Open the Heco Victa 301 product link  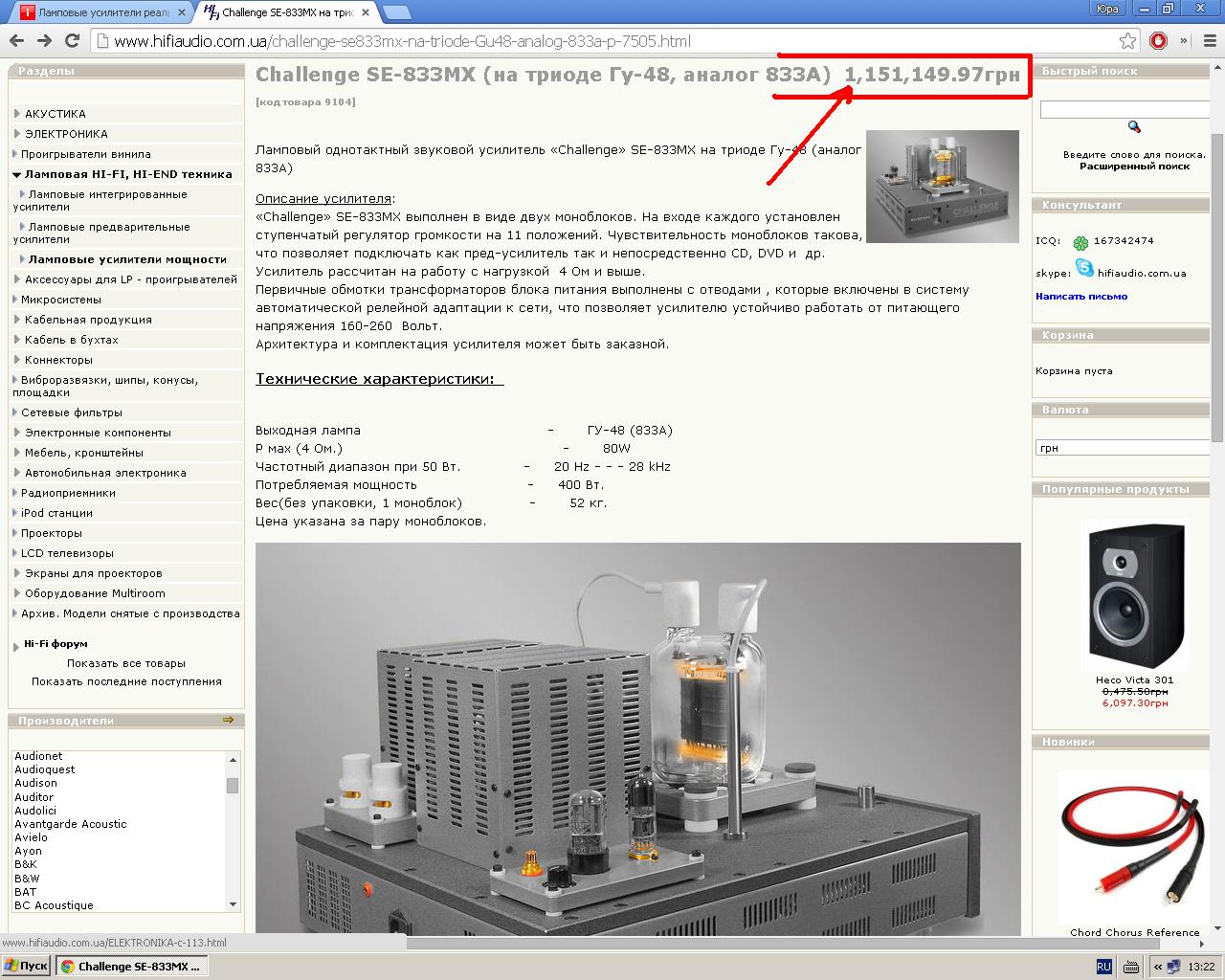point(1134,680)
